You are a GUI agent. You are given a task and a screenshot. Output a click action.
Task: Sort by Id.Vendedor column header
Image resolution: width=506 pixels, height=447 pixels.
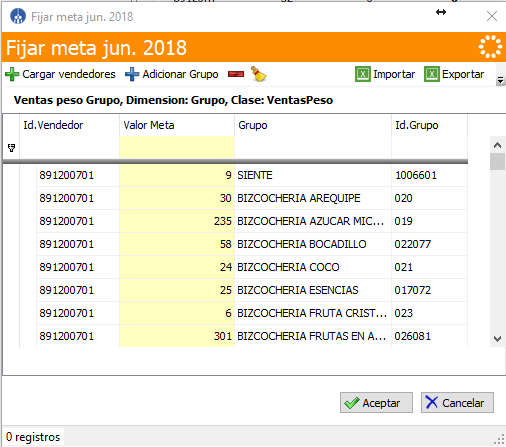(x=69, y=125)
